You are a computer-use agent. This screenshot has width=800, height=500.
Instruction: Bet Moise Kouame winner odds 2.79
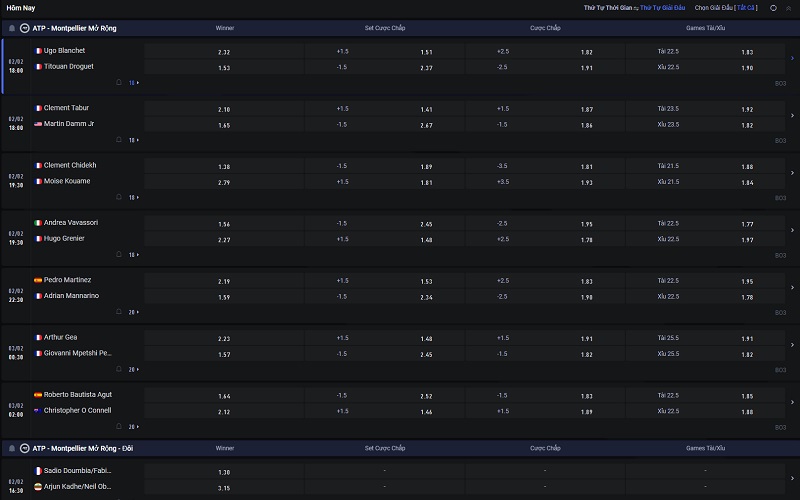pos(224,182)
